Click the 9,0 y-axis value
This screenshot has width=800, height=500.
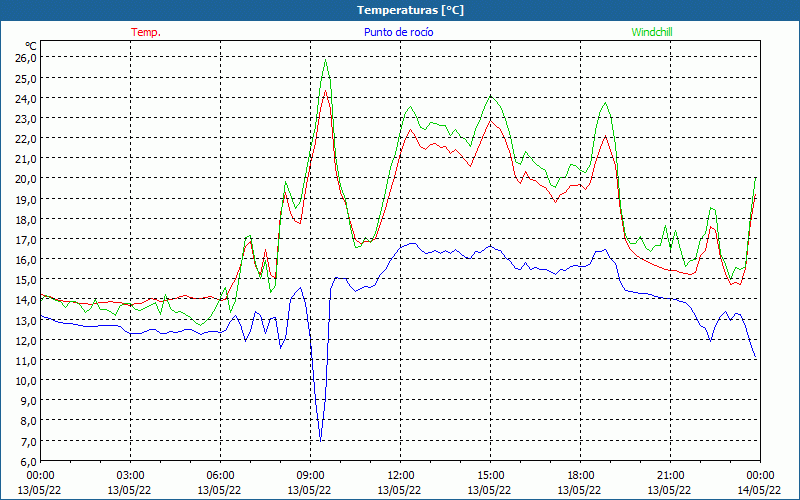coord(28,401)
